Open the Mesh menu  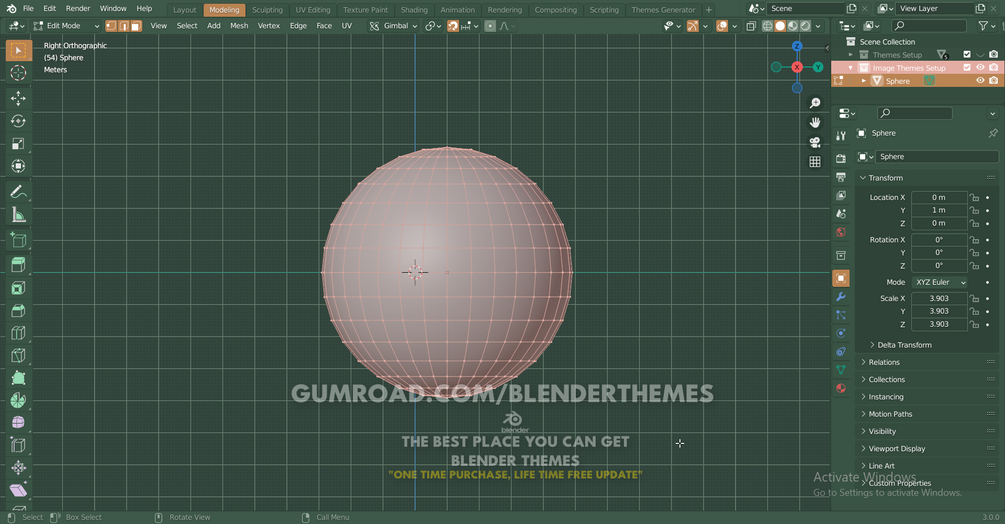(239, 26)
